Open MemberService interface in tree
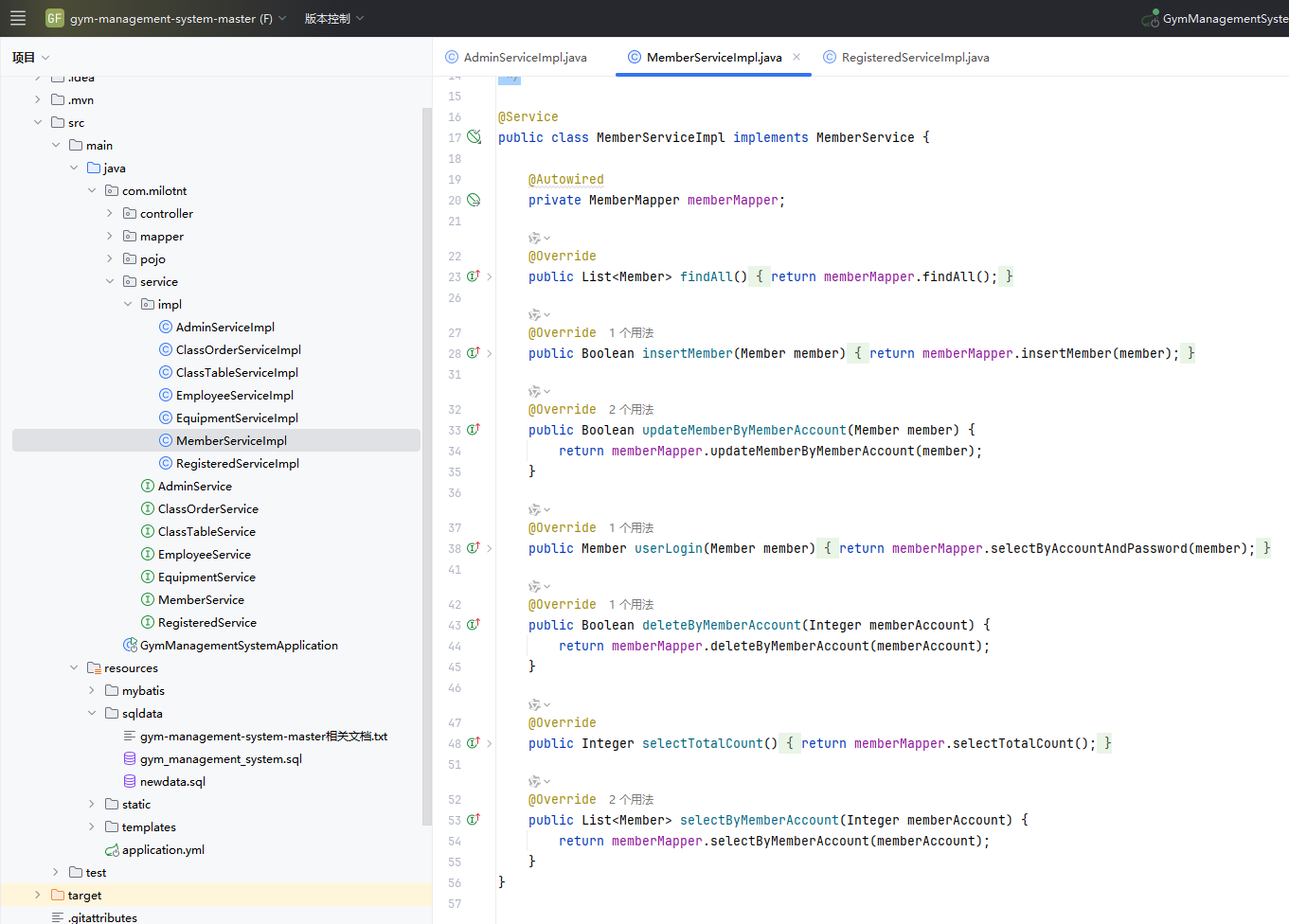The height and width of the screenshot is (924, 1289). tap(192, 599)
